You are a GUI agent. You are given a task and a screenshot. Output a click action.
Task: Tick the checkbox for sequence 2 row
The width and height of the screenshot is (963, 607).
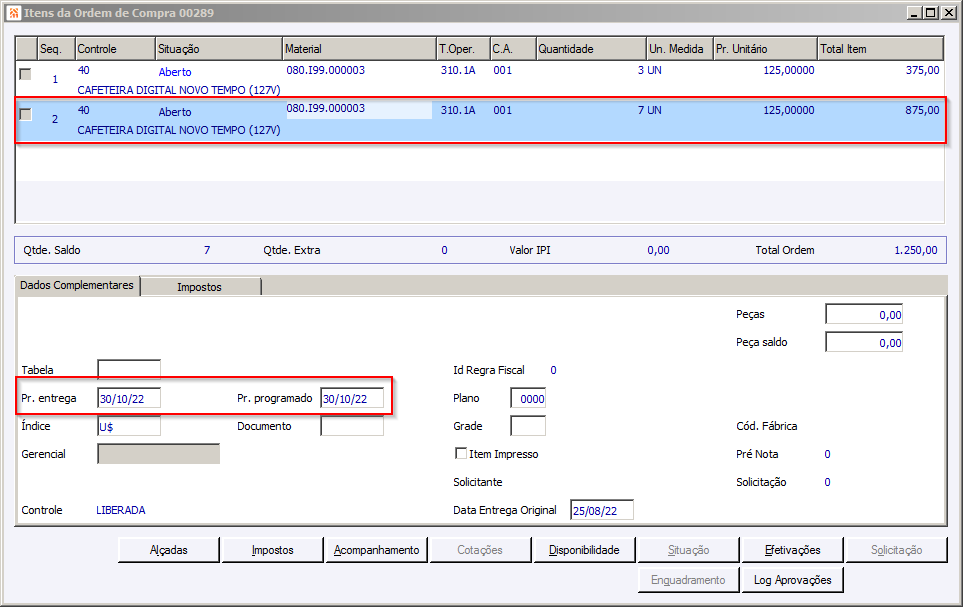click(x=25, y=114)
